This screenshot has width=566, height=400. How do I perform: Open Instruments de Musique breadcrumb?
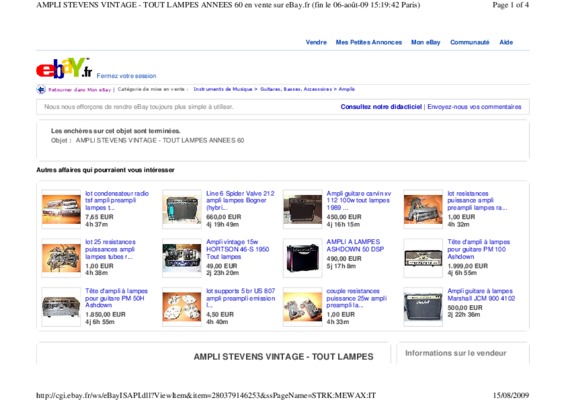click(223, 89)
